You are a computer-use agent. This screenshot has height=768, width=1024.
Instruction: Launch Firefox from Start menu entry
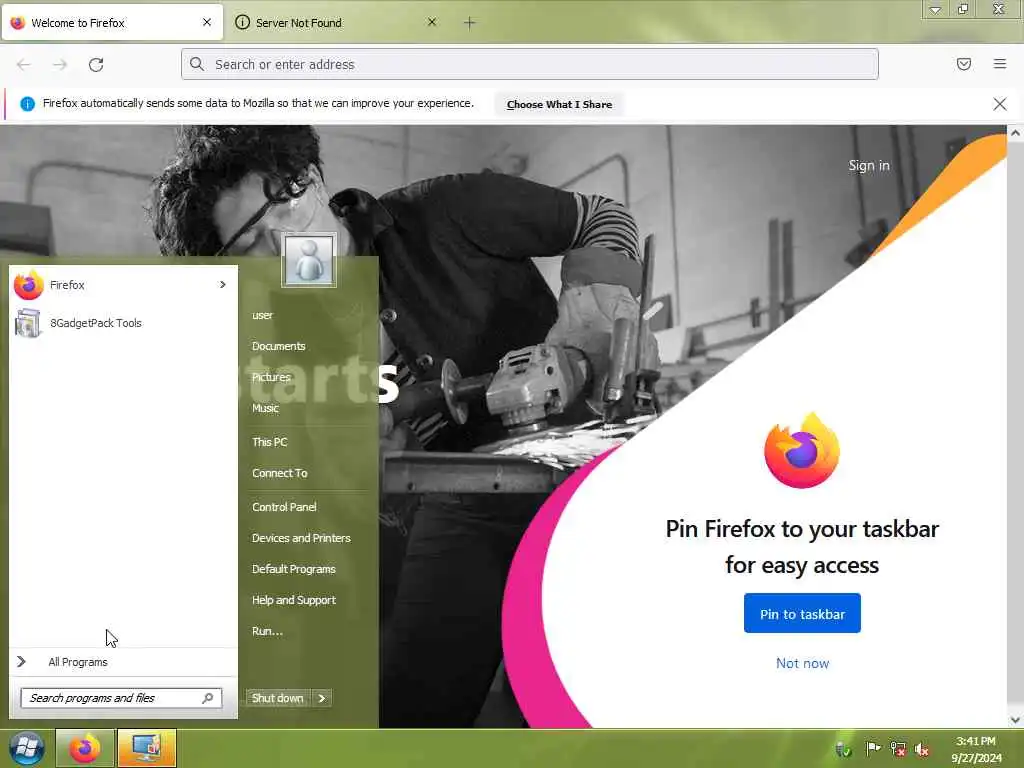[123, 285]
